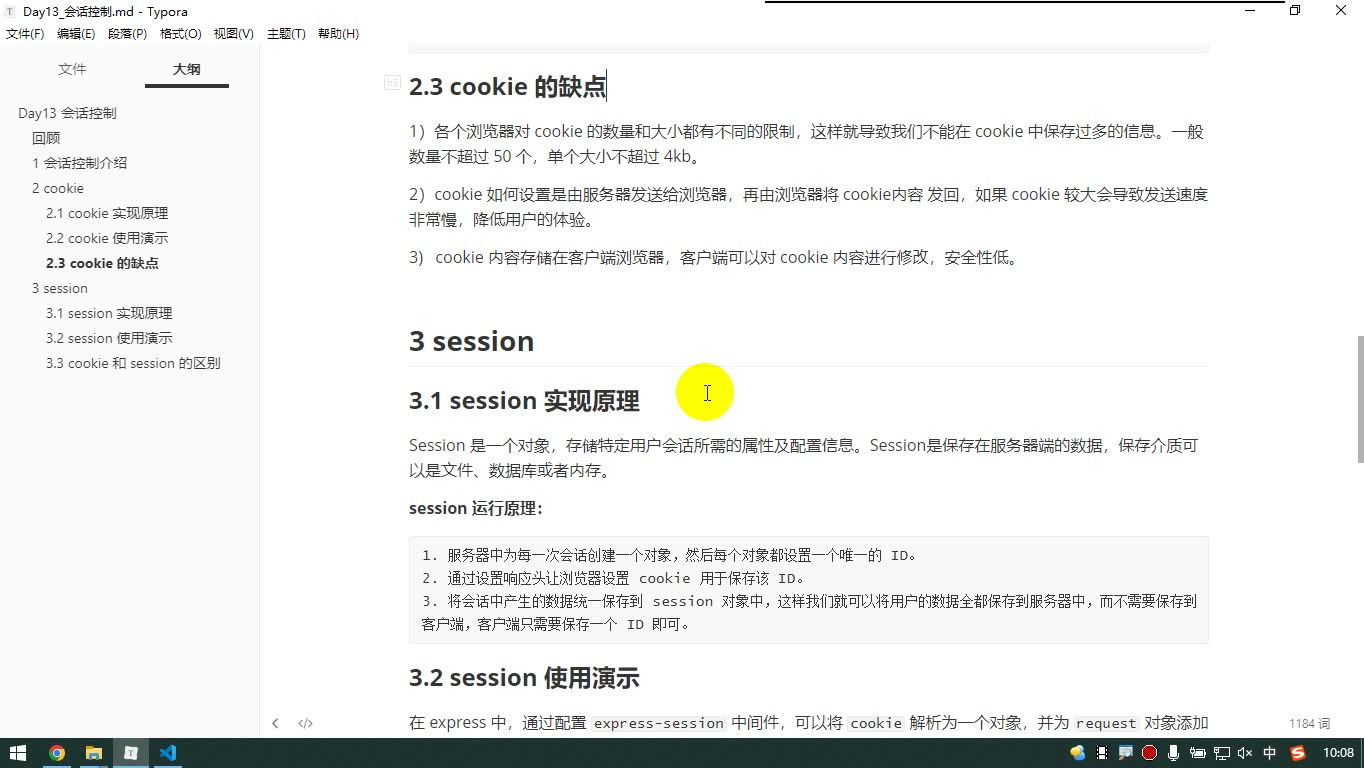
Task: Open the 主题(T) menu
Action: pos(286,34)
